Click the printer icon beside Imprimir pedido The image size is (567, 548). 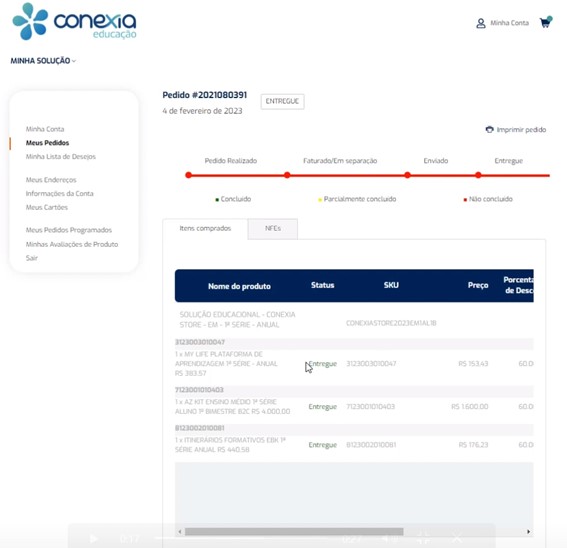[489, 129]
